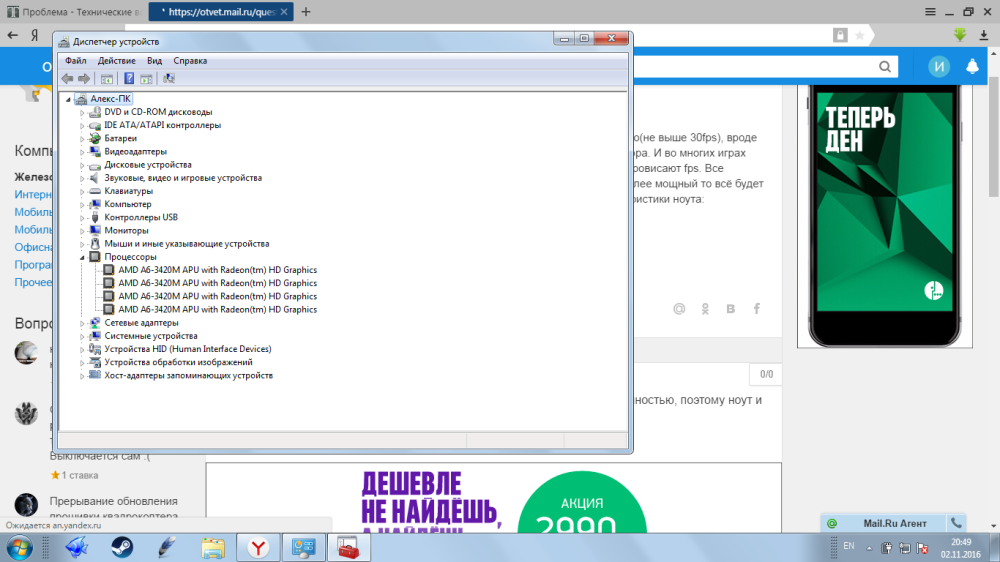Expand the Мониторы node
The height and width of the screenshot is (562, 1000).
[x=82, y=230]
